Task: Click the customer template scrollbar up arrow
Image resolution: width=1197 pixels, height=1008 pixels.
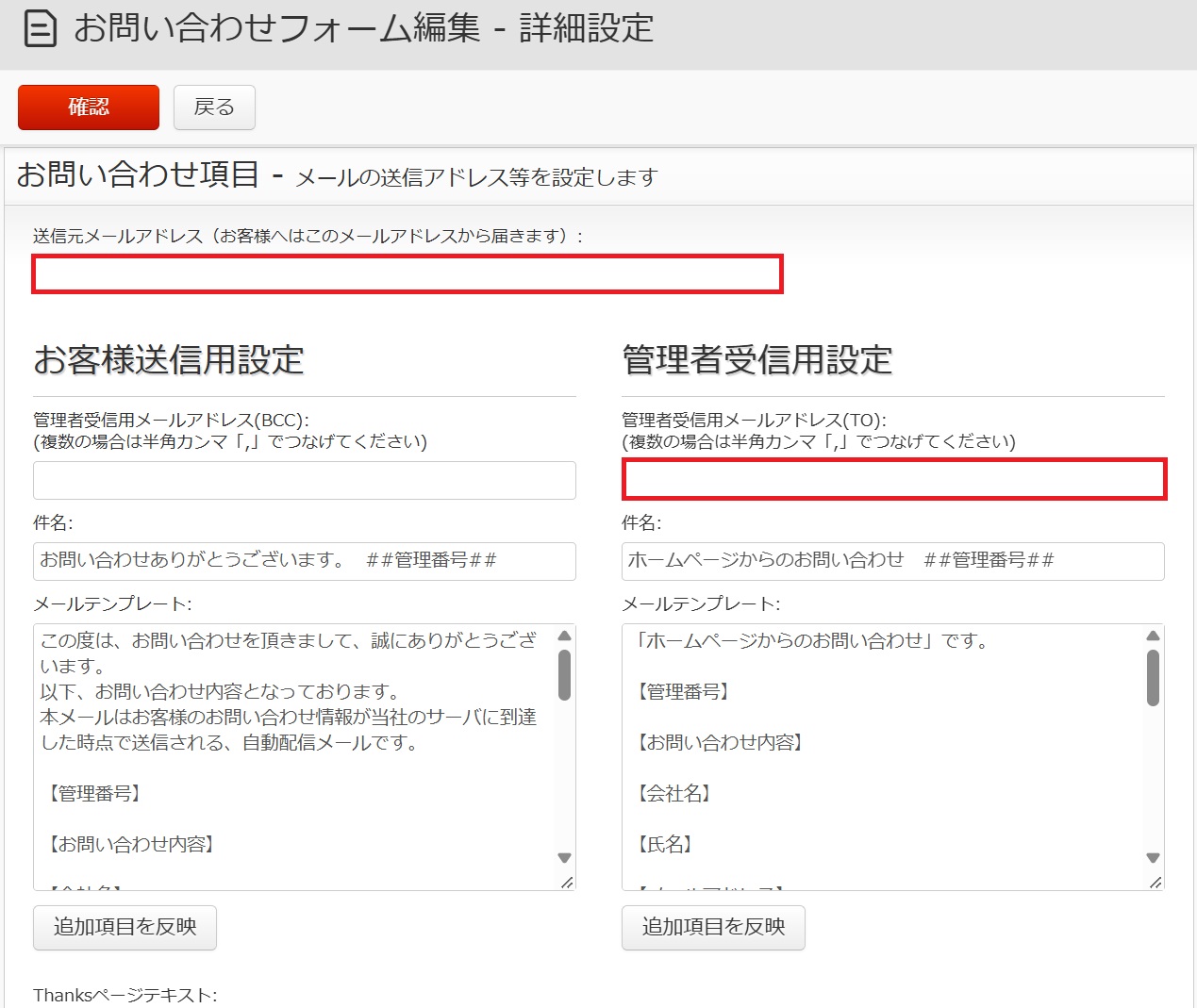Action: pyautogui.click(x=564, y=636)
